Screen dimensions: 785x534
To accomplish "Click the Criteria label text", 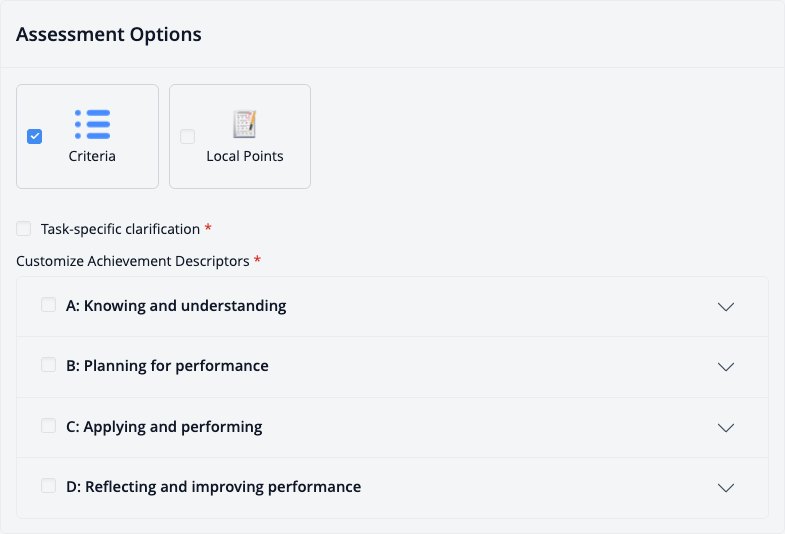I will coord(92,156).
